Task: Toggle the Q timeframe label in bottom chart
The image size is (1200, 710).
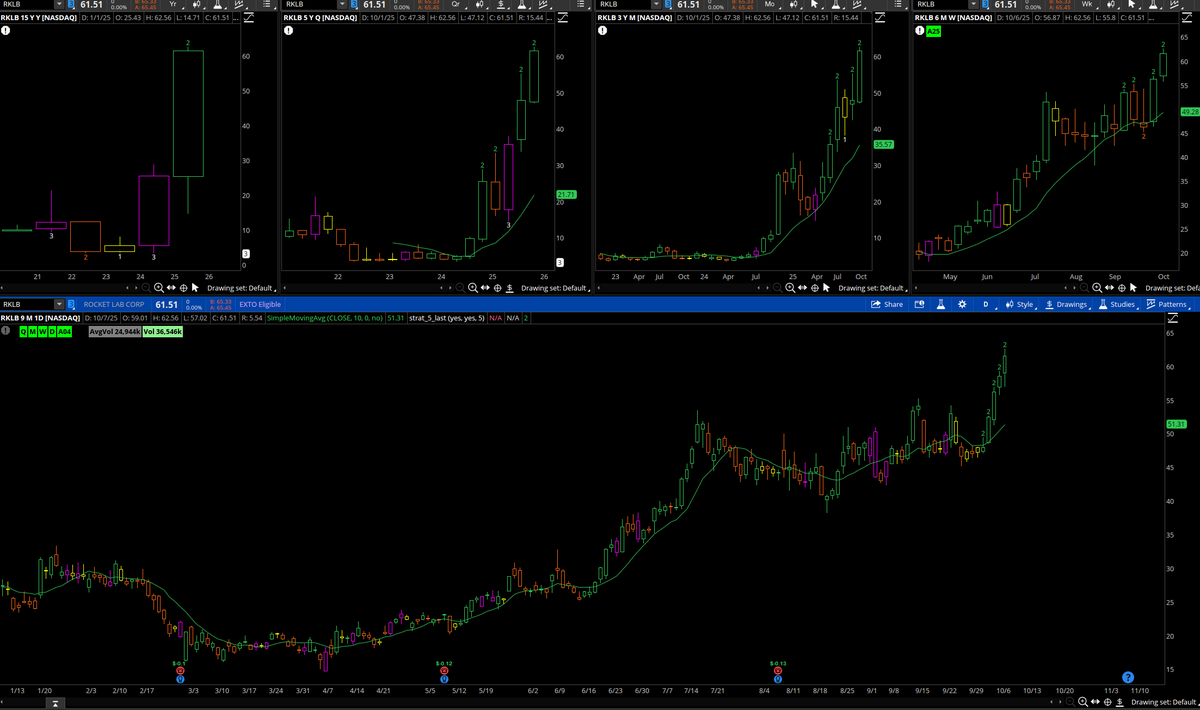Action: point(23,331)
